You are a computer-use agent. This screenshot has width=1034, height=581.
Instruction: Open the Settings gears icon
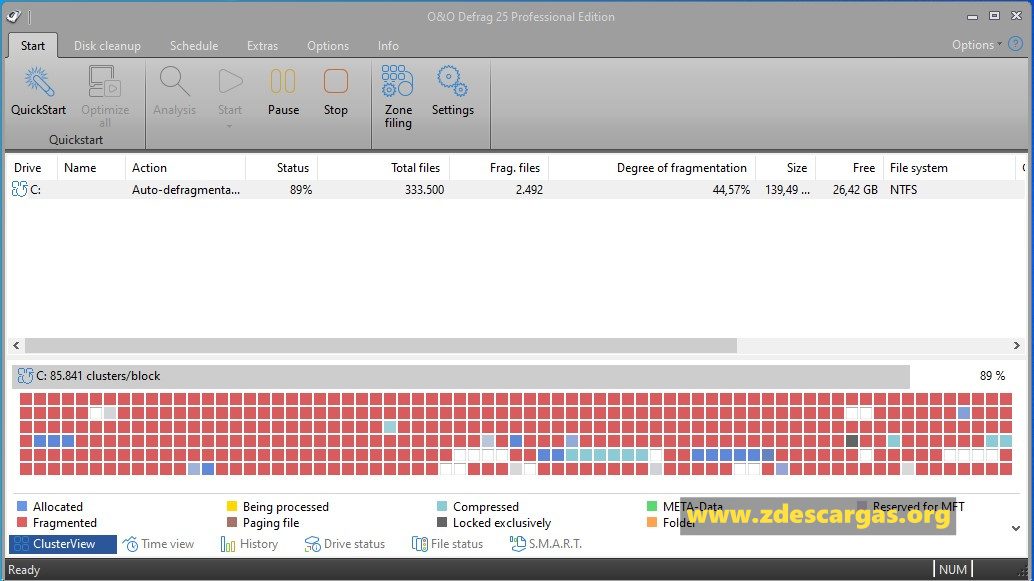click(x=452, y=82)
